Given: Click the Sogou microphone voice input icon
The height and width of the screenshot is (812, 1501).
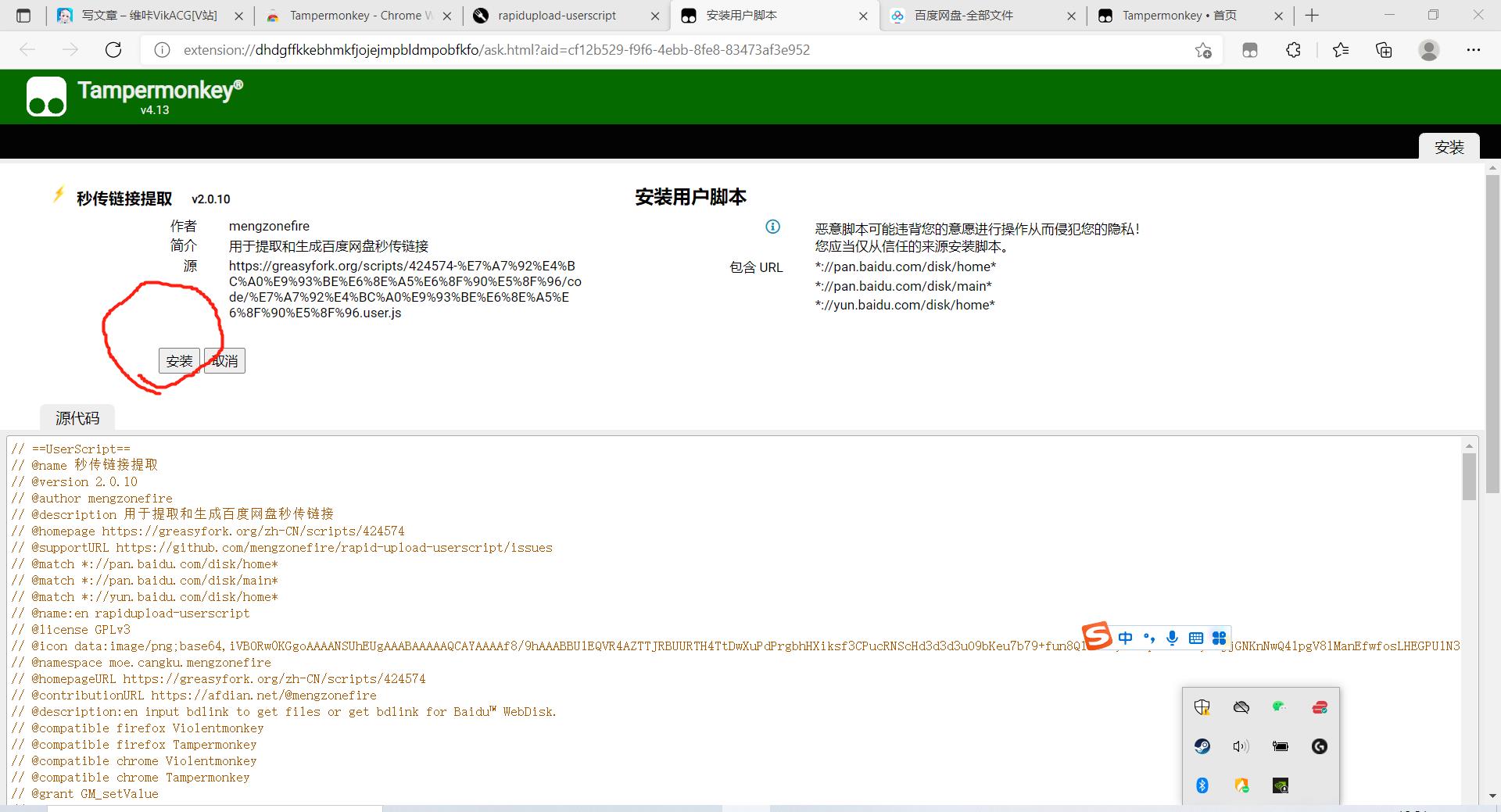Looking at the screenshot, I should pyautogui.click(x=1172, y=638).
